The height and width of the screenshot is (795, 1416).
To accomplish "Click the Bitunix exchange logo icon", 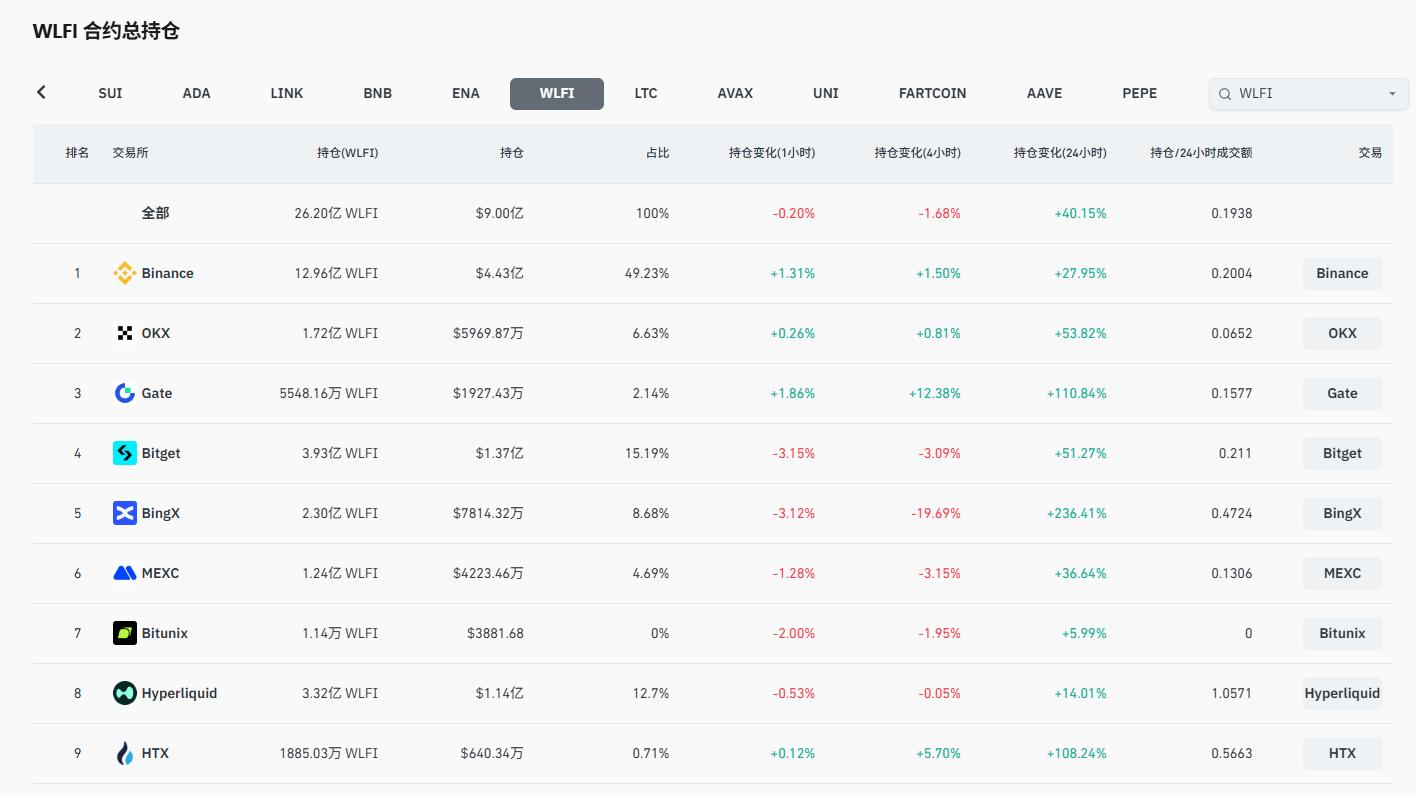I will (124, 633).
